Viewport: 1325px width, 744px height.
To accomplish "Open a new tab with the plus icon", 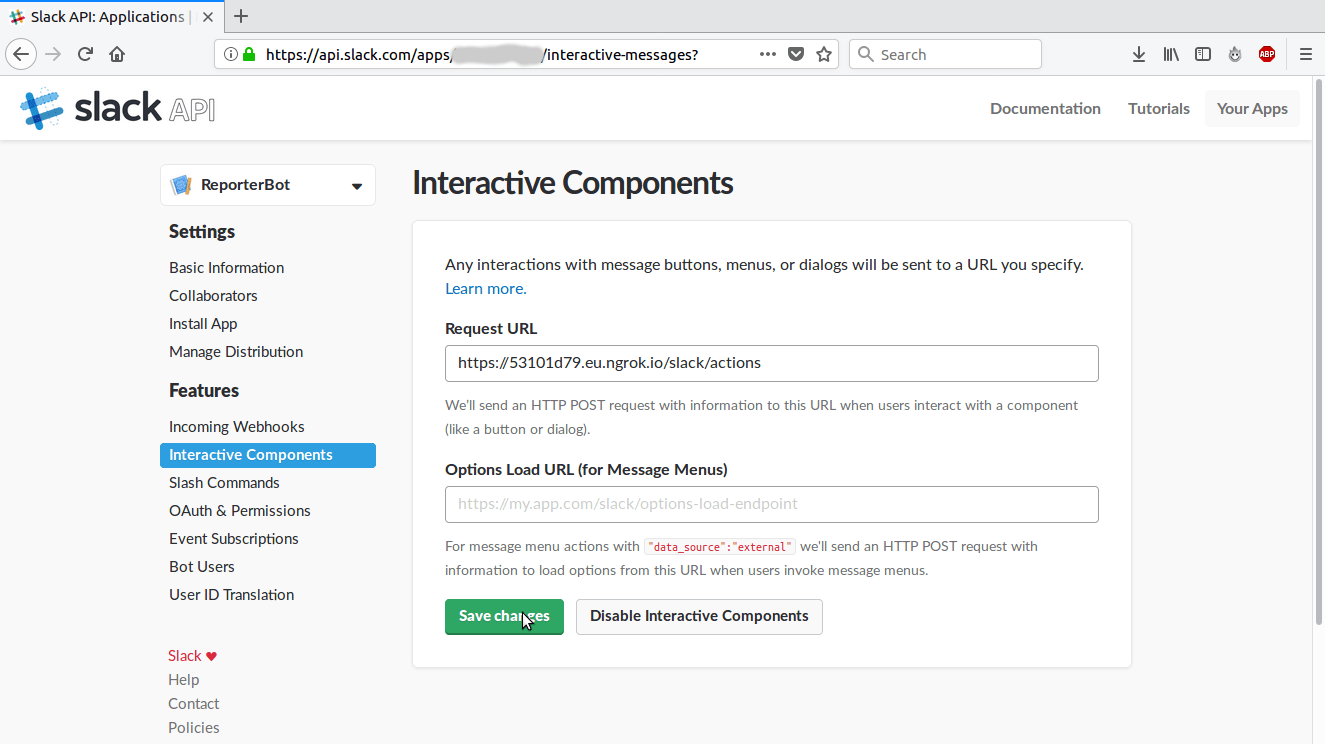I will coord(240,16).
